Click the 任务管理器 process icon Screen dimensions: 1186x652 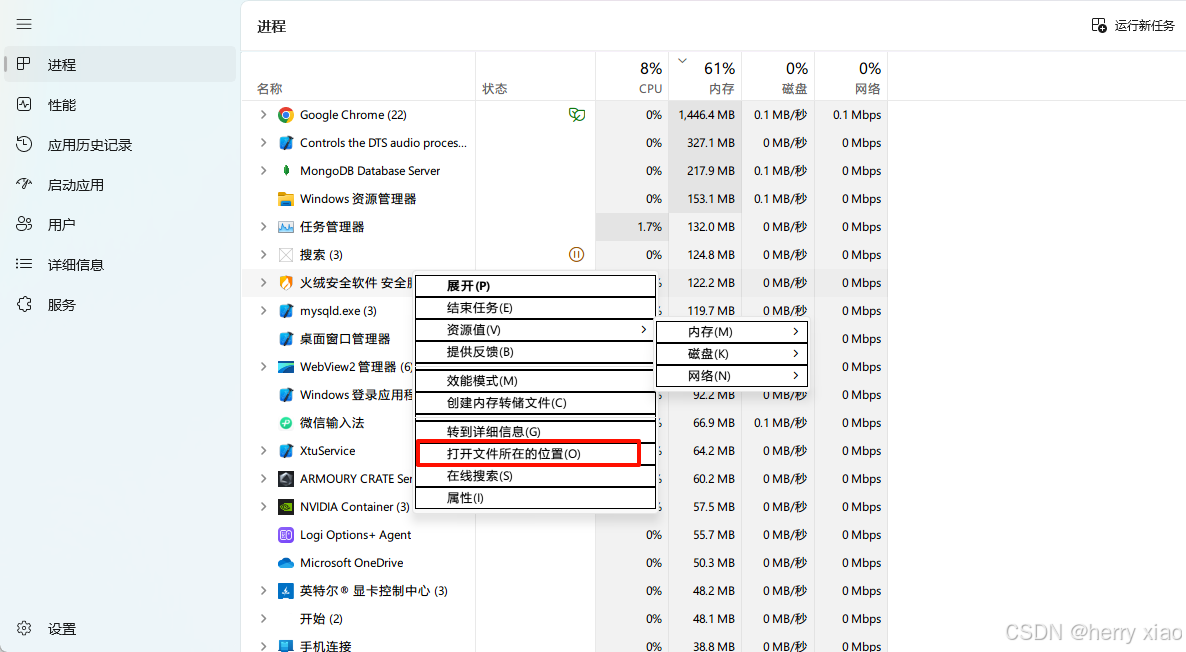click(x=286, y=227)
